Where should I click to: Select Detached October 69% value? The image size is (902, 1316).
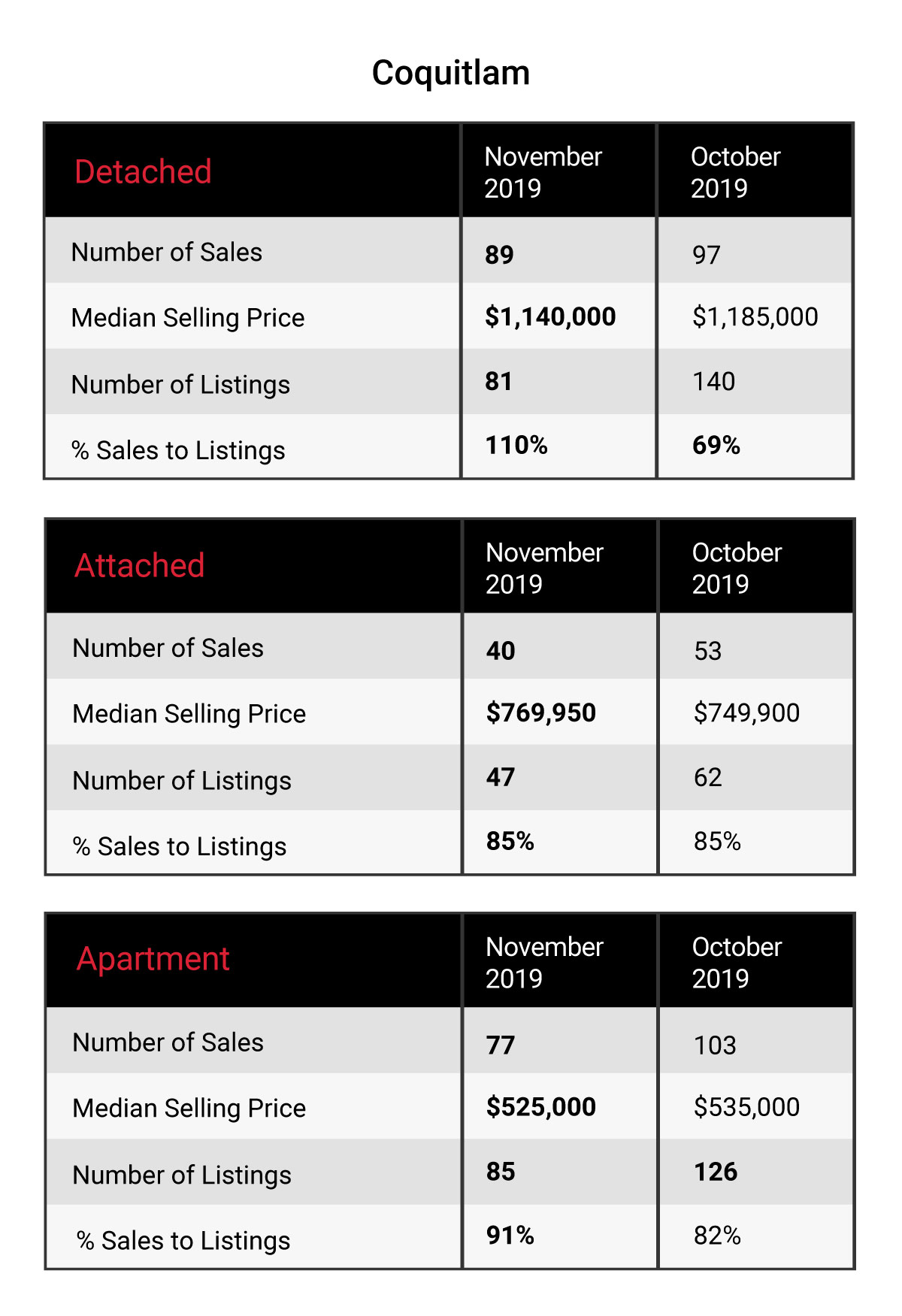[x=716, y=445]
